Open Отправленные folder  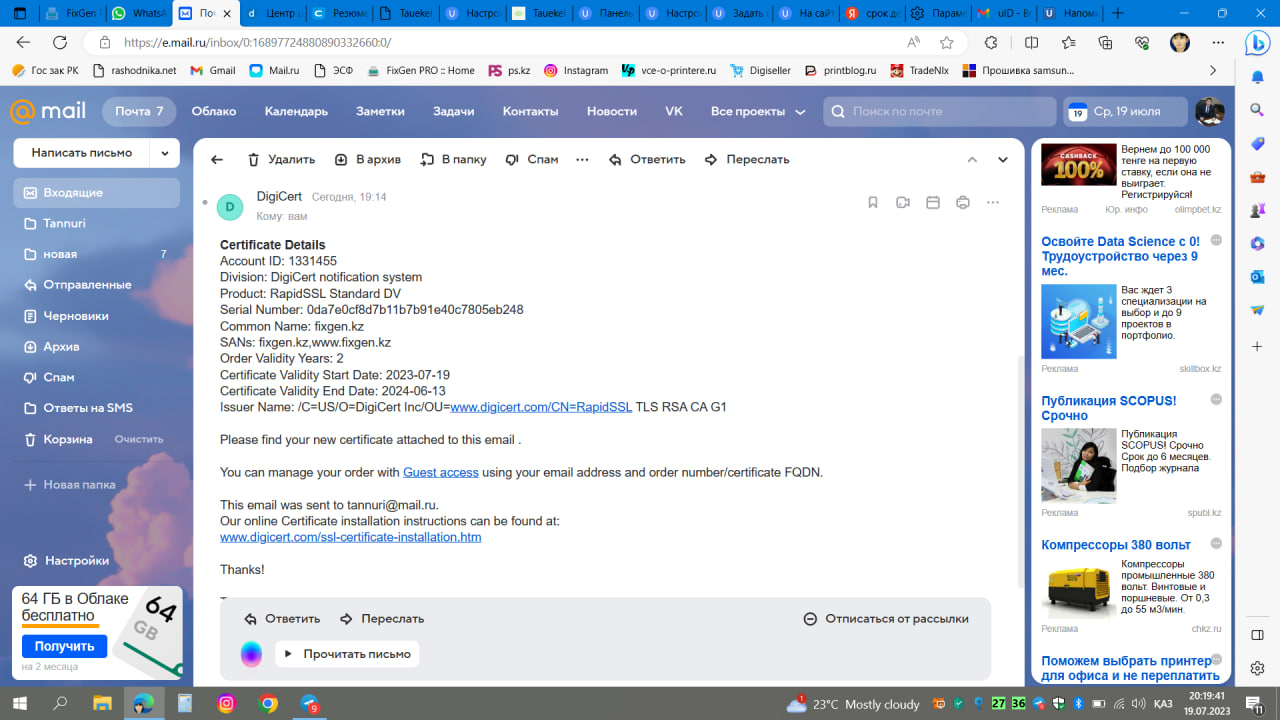point(97,285)
